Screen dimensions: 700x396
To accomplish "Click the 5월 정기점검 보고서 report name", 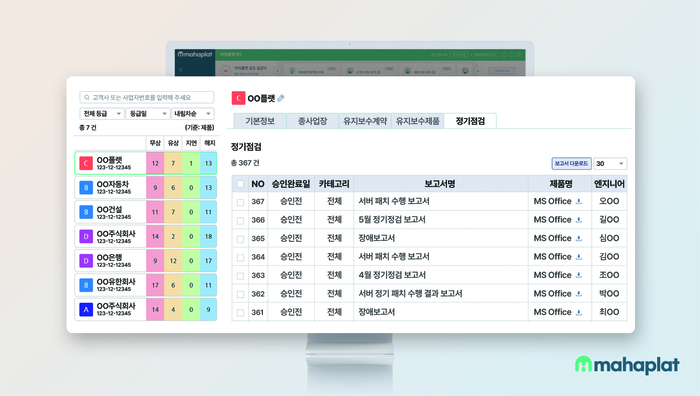I will click(x=392, y=220).
